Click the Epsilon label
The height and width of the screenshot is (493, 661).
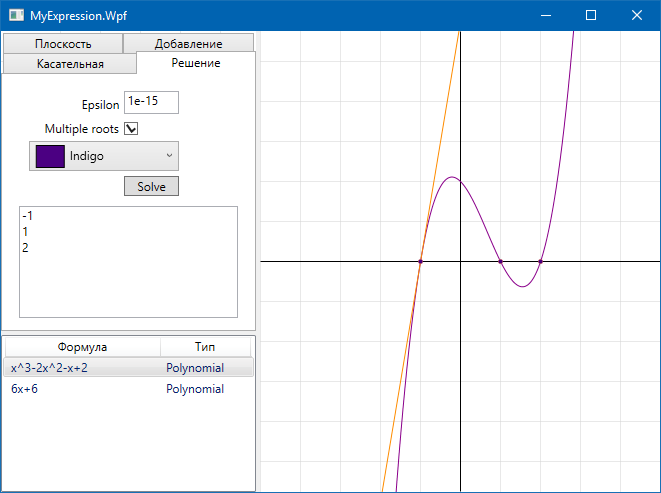pyautogui.click(x=100, y=105)
